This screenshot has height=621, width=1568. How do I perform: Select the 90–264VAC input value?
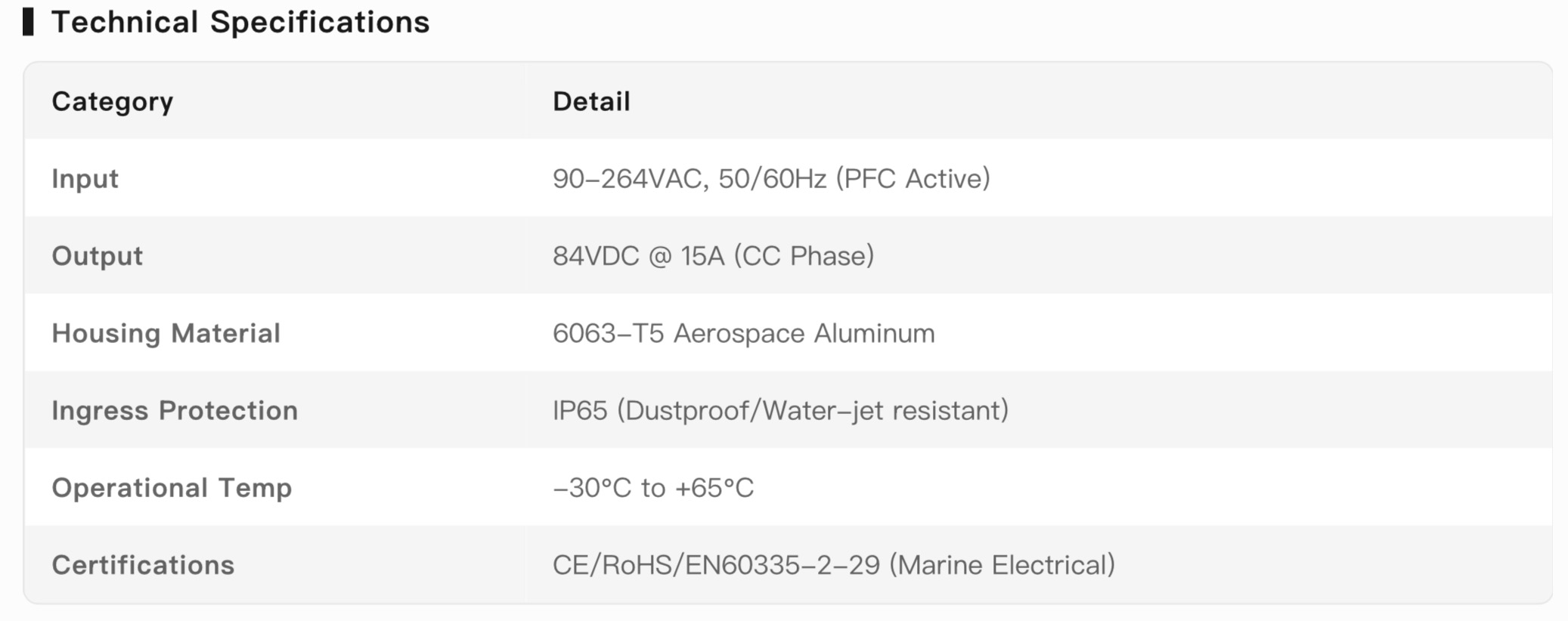click(771, 179)
